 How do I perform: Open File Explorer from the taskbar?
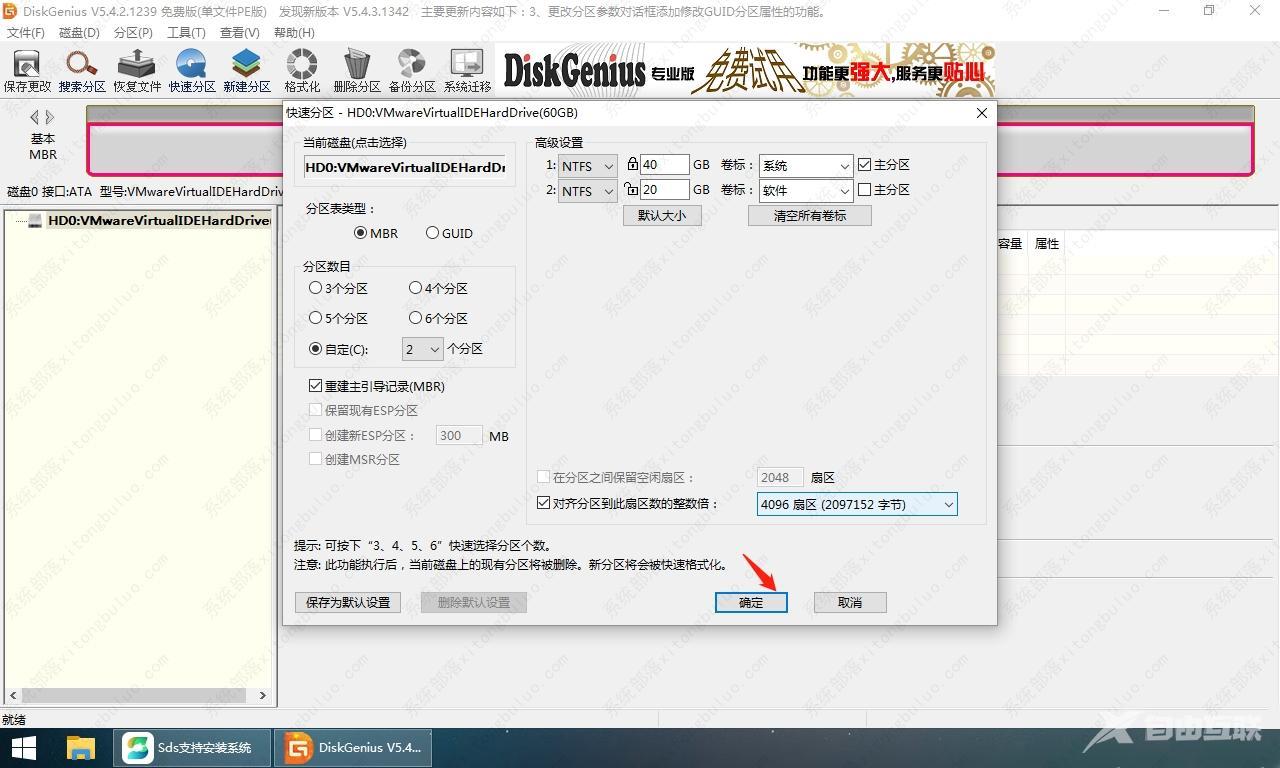[x=80, y=747]
